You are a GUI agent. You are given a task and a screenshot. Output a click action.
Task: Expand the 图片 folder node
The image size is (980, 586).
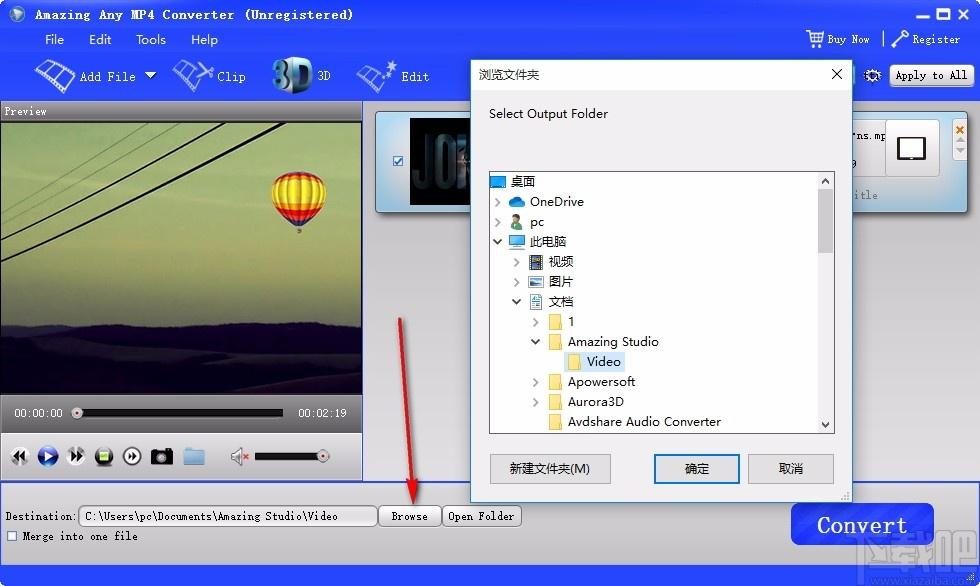(x=516, y=282)
